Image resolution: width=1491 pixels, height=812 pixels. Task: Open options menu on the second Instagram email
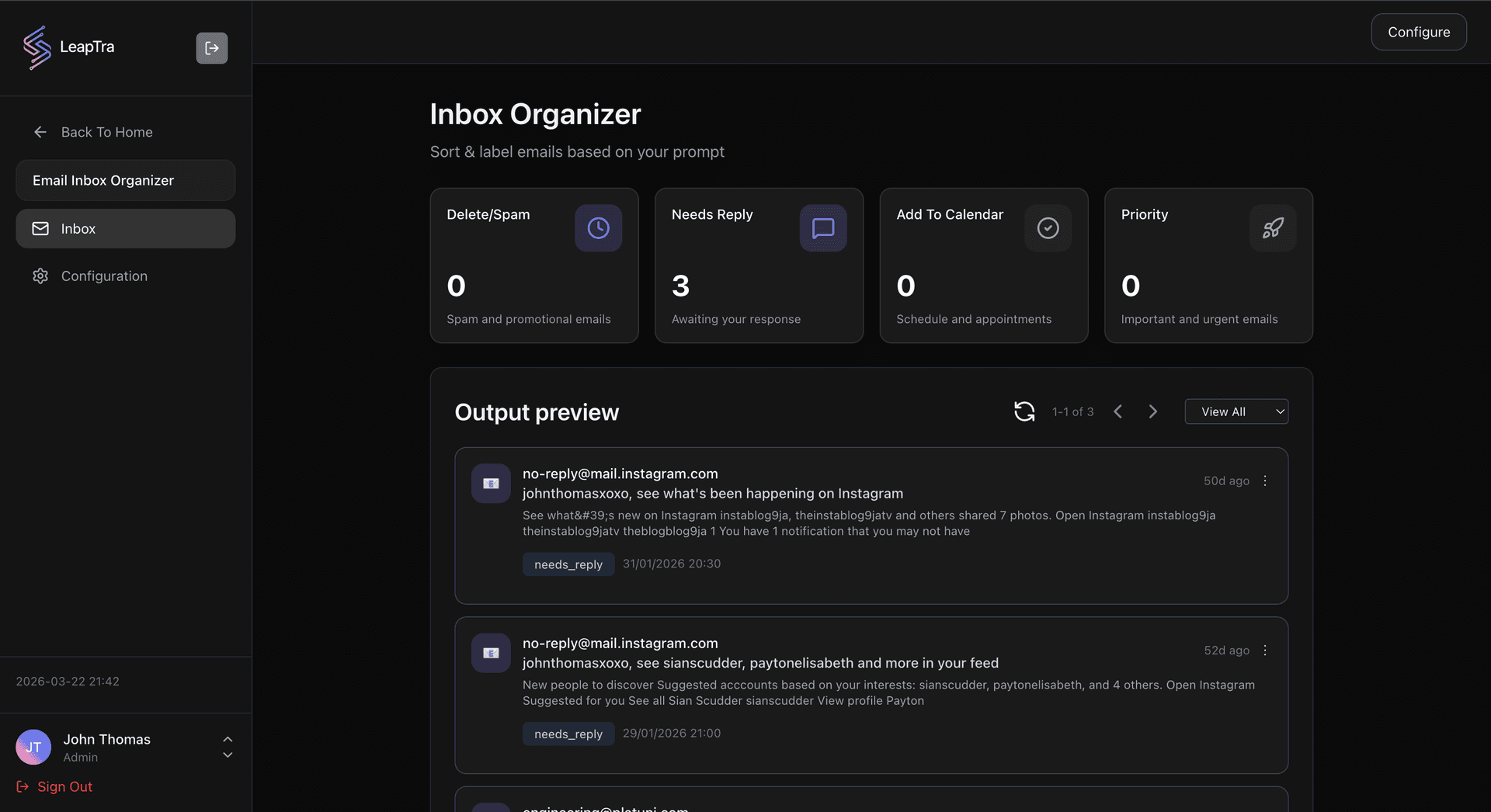coord(1264,650)
